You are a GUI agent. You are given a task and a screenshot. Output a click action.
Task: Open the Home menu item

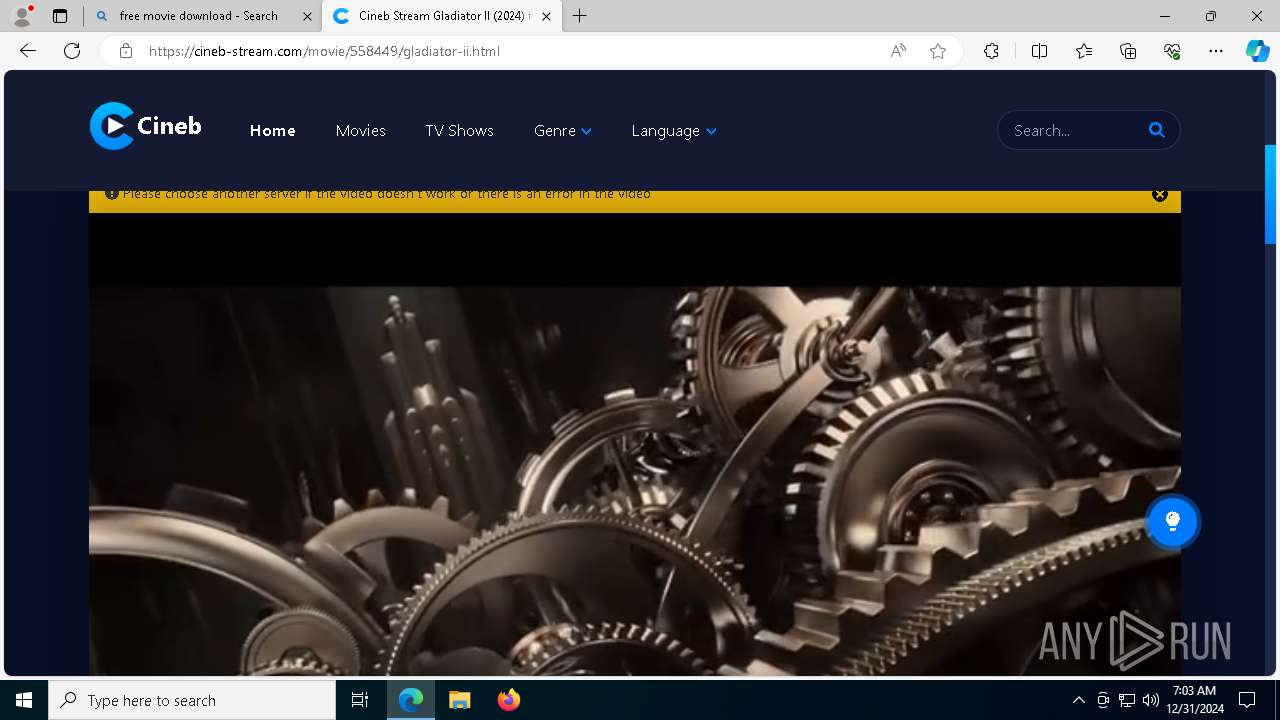[272, 131]
